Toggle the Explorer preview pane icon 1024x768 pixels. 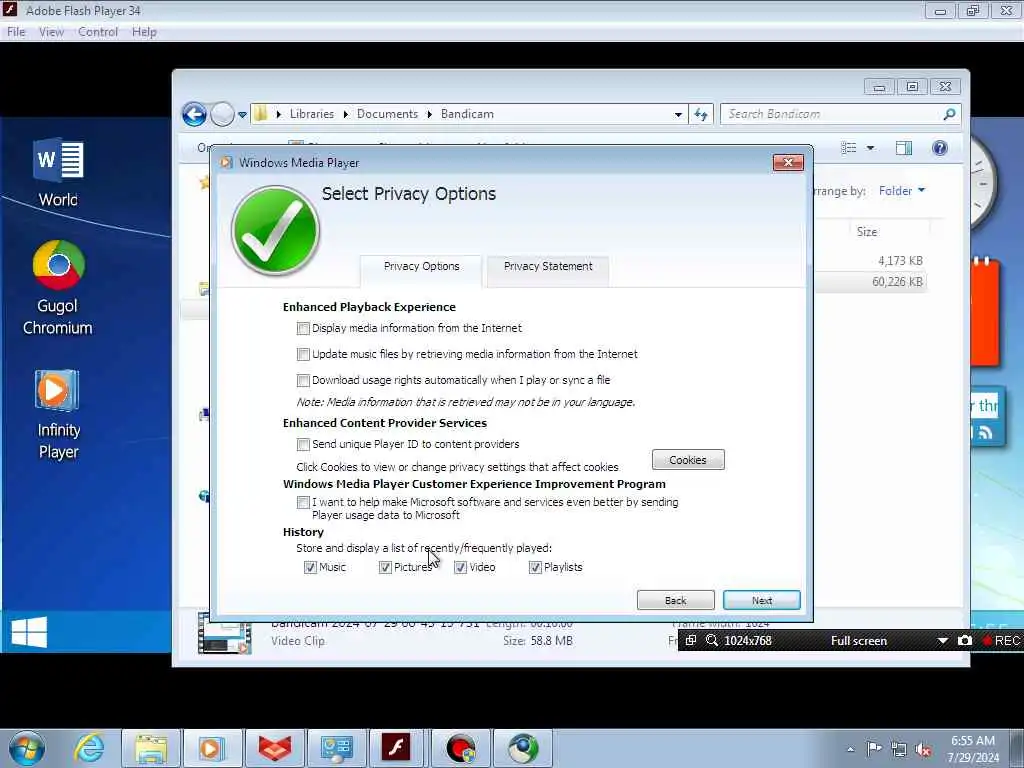904,148
